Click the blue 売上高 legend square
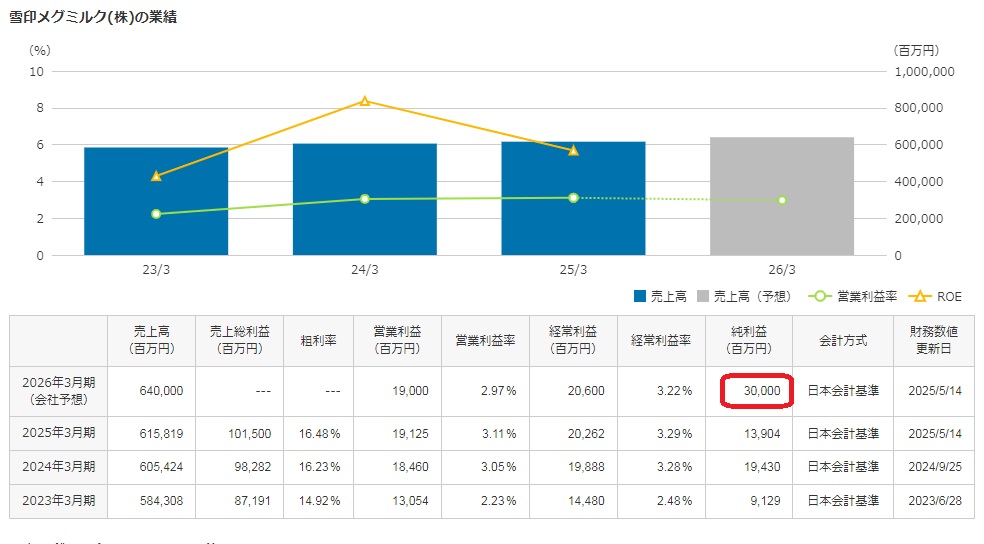 (641, 297)
